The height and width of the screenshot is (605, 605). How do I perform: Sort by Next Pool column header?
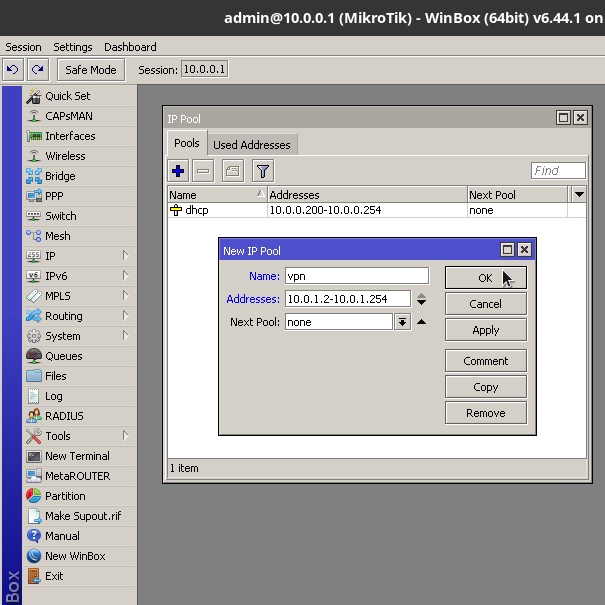point(517,195)
